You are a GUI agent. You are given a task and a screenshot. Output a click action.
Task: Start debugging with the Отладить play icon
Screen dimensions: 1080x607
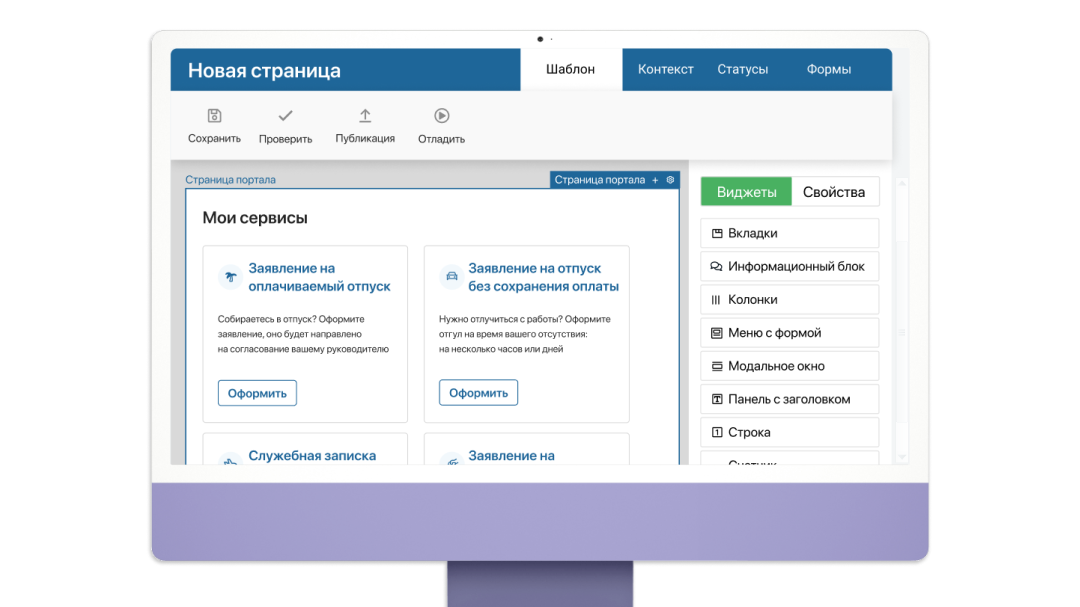pyautogui.click(x=441, y=116)
